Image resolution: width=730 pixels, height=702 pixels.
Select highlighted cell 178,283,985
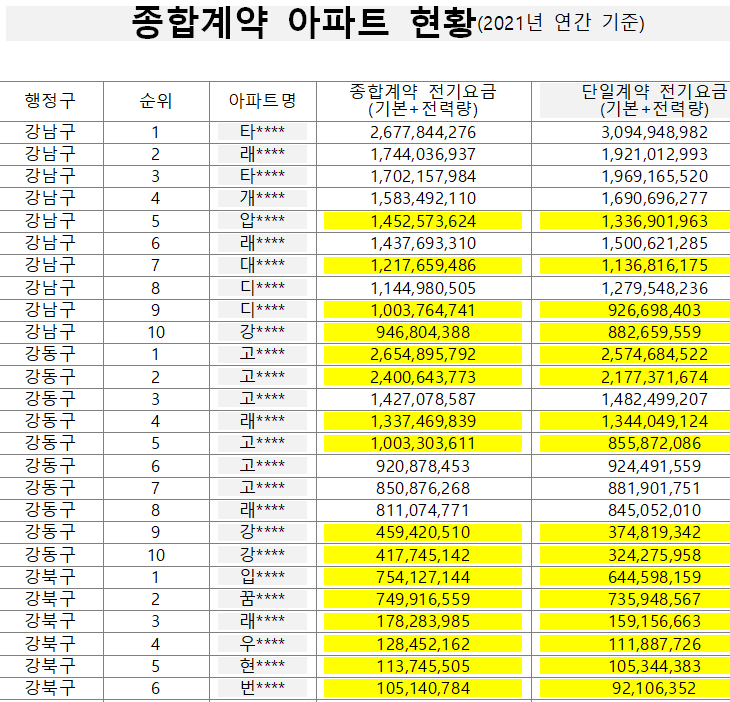point(423,622)
